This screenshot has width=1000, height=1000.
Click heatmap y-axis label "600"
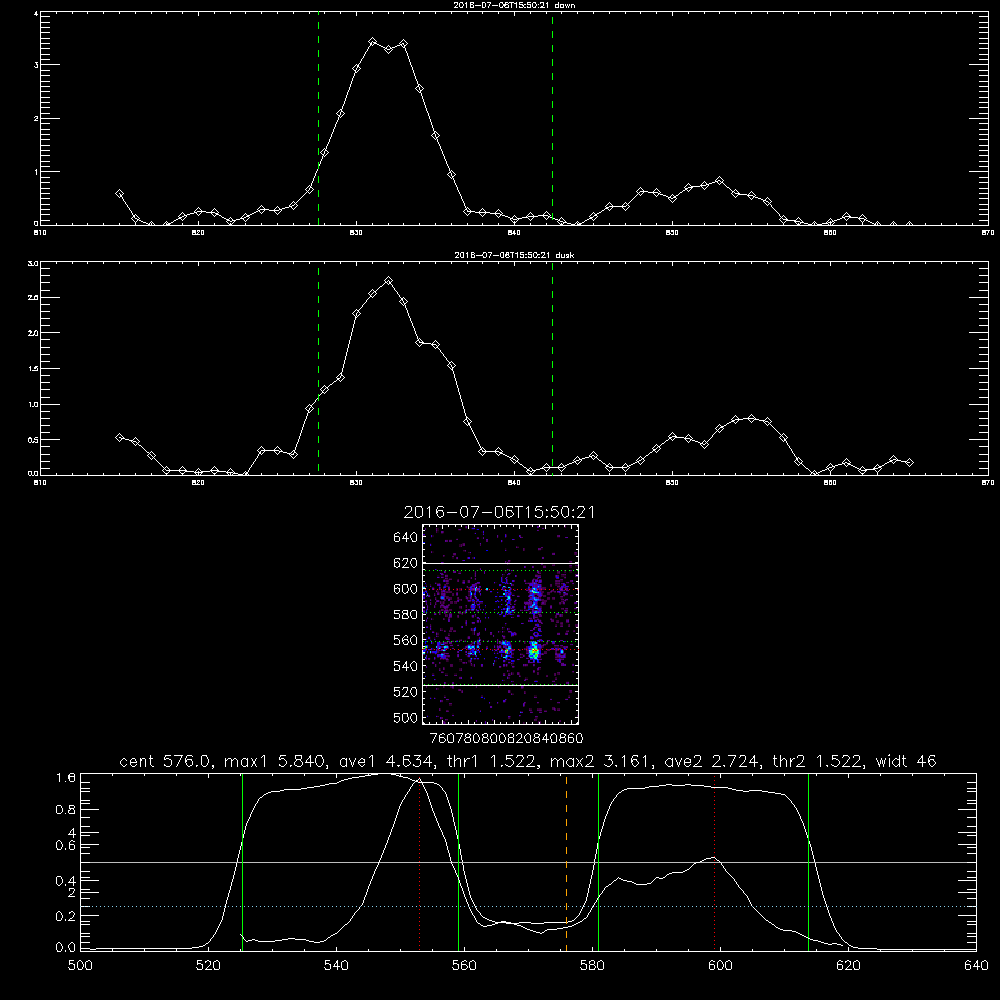coord(406,589)
